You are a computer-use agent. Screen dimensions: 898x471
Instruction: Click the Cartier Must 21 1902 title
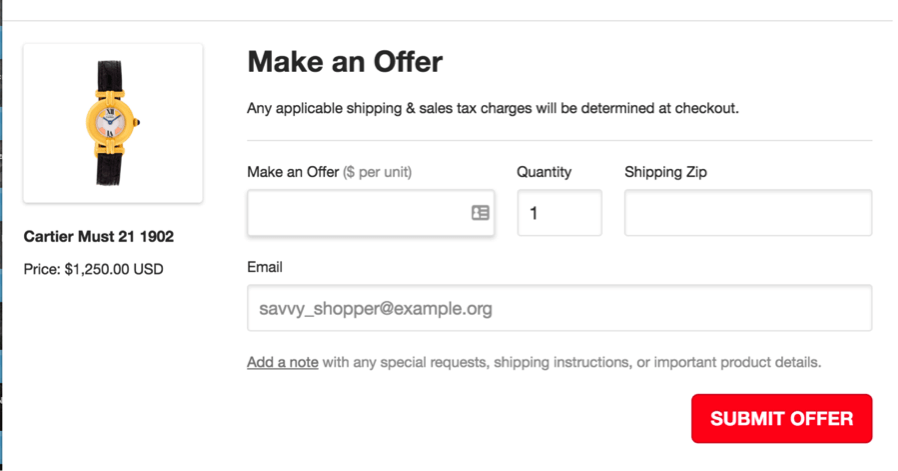99,236
